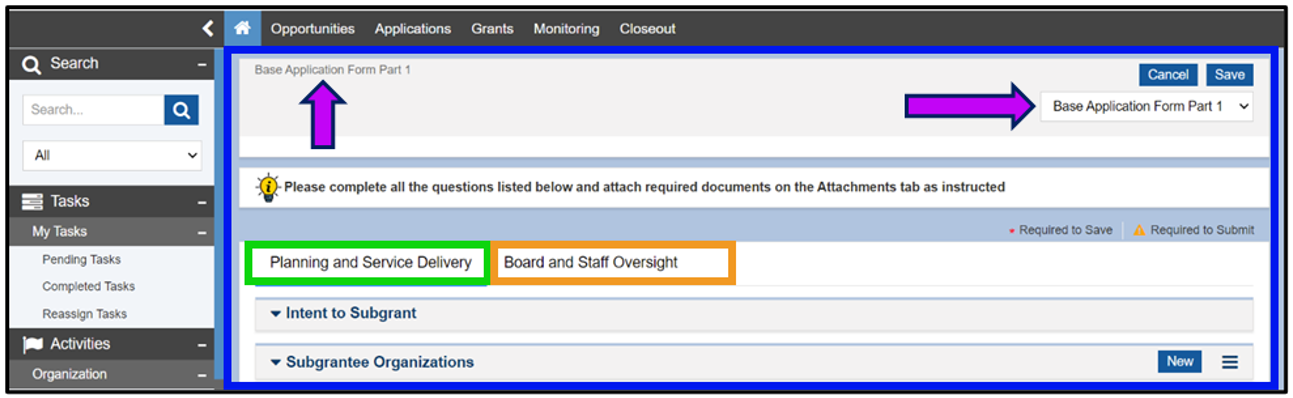This screenshot has height=398, width=1293.
Task: Click the Activities flag icon
Action: 32,344
